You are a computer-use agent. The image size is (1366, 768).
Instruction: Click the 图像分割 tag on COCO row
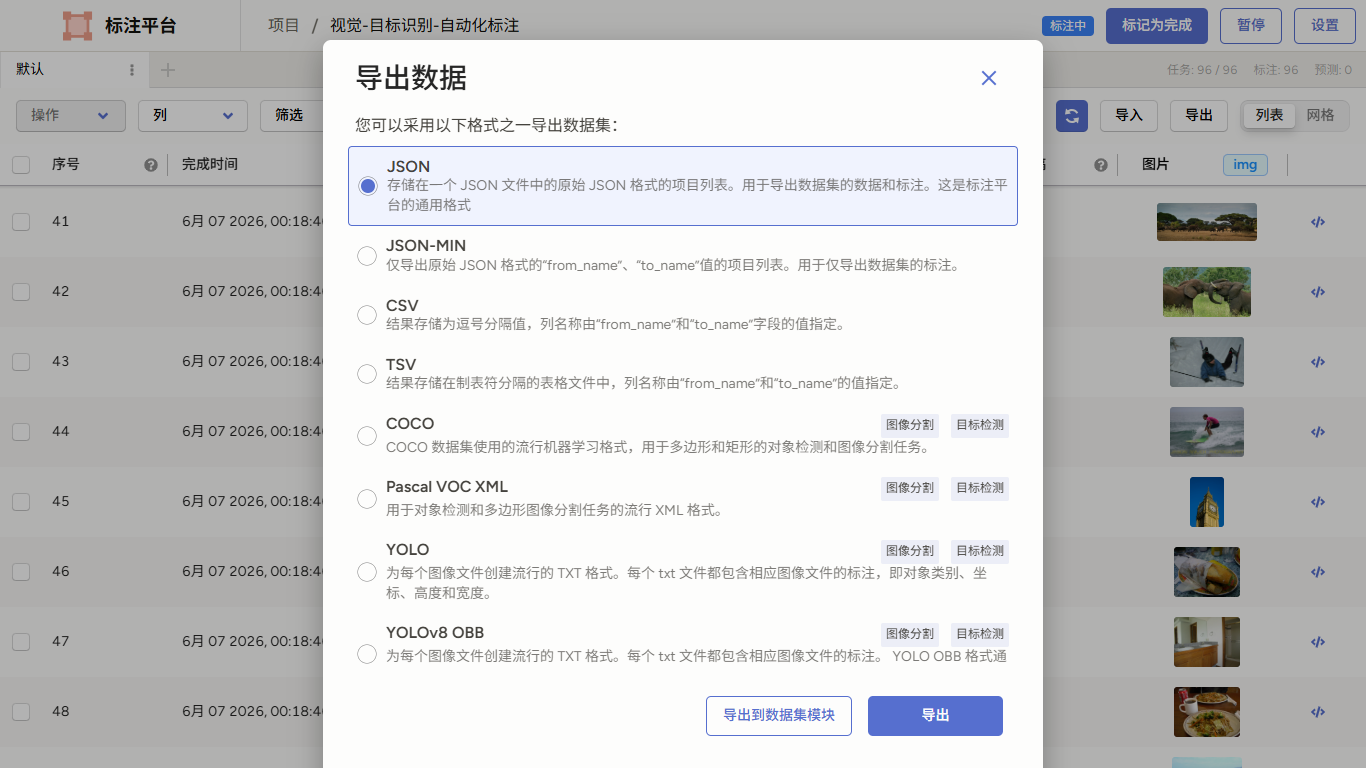(910, 425)
